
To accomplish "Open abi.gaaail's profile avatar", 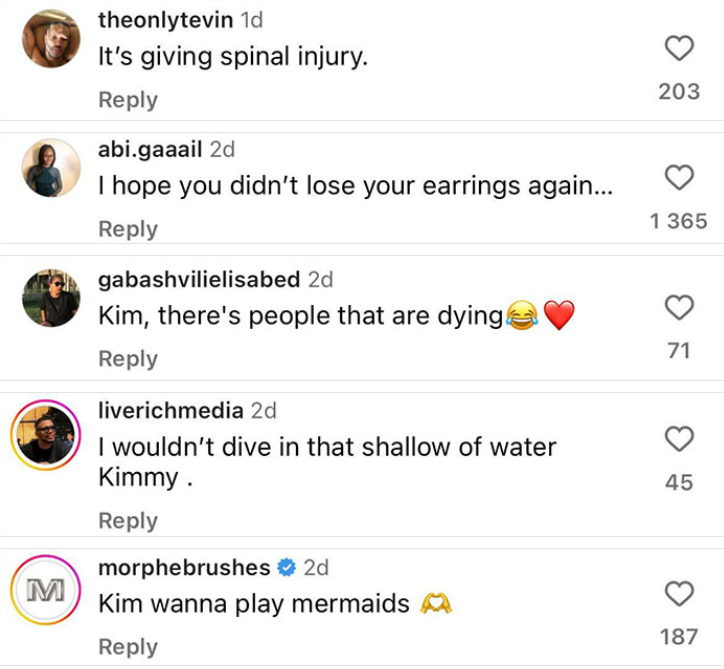I will (51, 167).
